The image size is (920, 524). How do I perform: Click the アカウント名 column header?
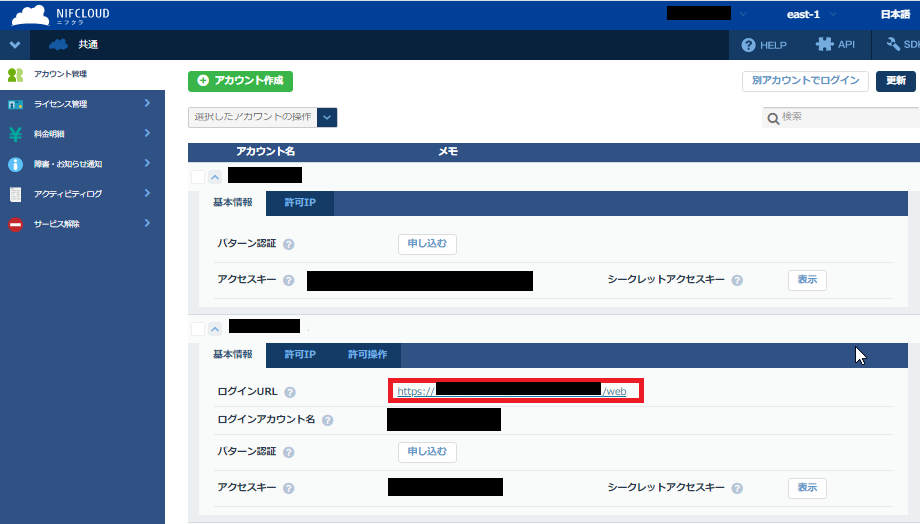[x=265, y=152]
